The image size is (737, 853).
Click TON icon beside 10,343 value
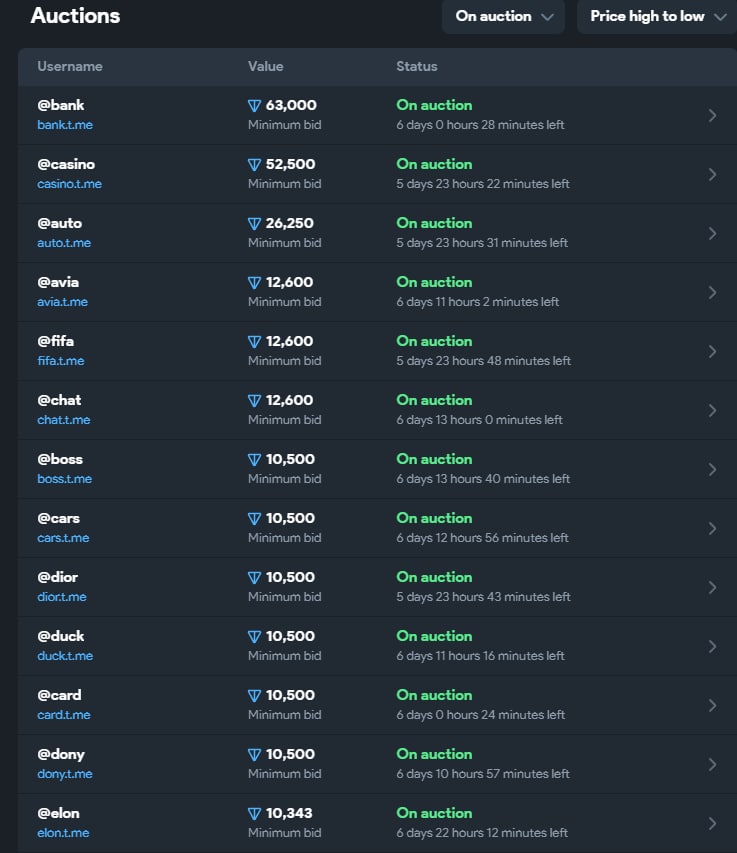point(254,813)
